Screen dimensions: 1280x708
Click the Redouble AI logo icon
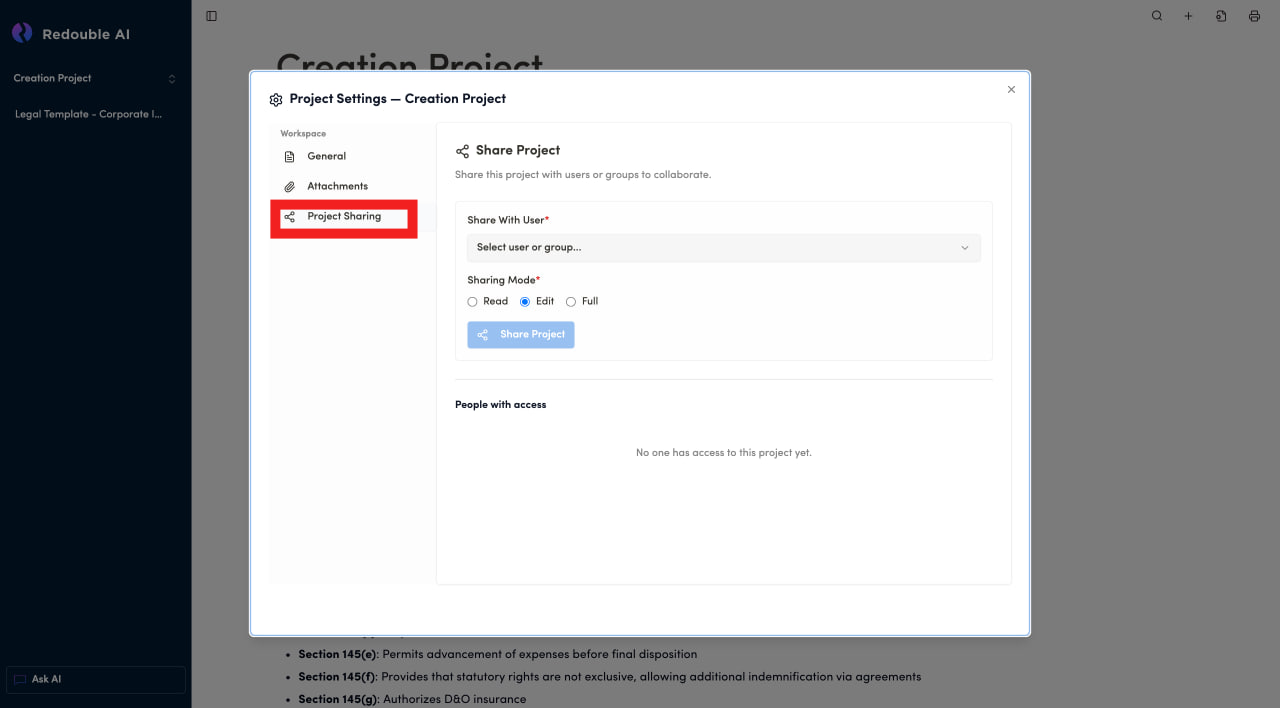tap(22, 34)
